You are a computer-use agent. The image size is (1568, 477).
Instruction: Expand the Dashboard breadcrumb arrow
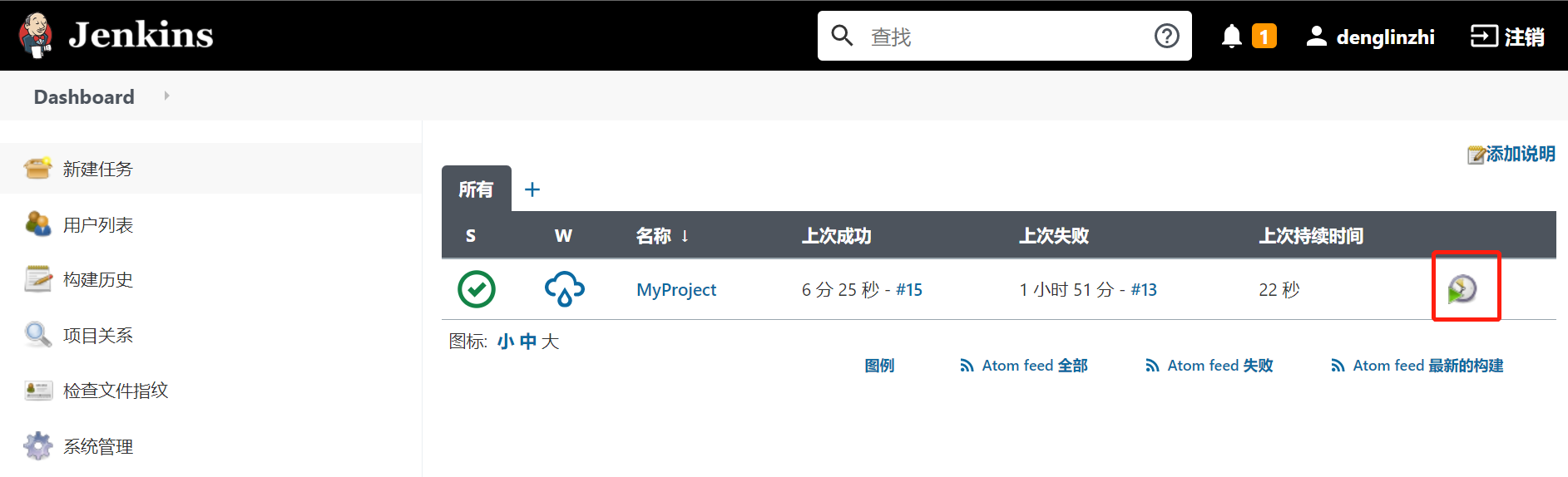pyautogui.click(x=166, y=96)
